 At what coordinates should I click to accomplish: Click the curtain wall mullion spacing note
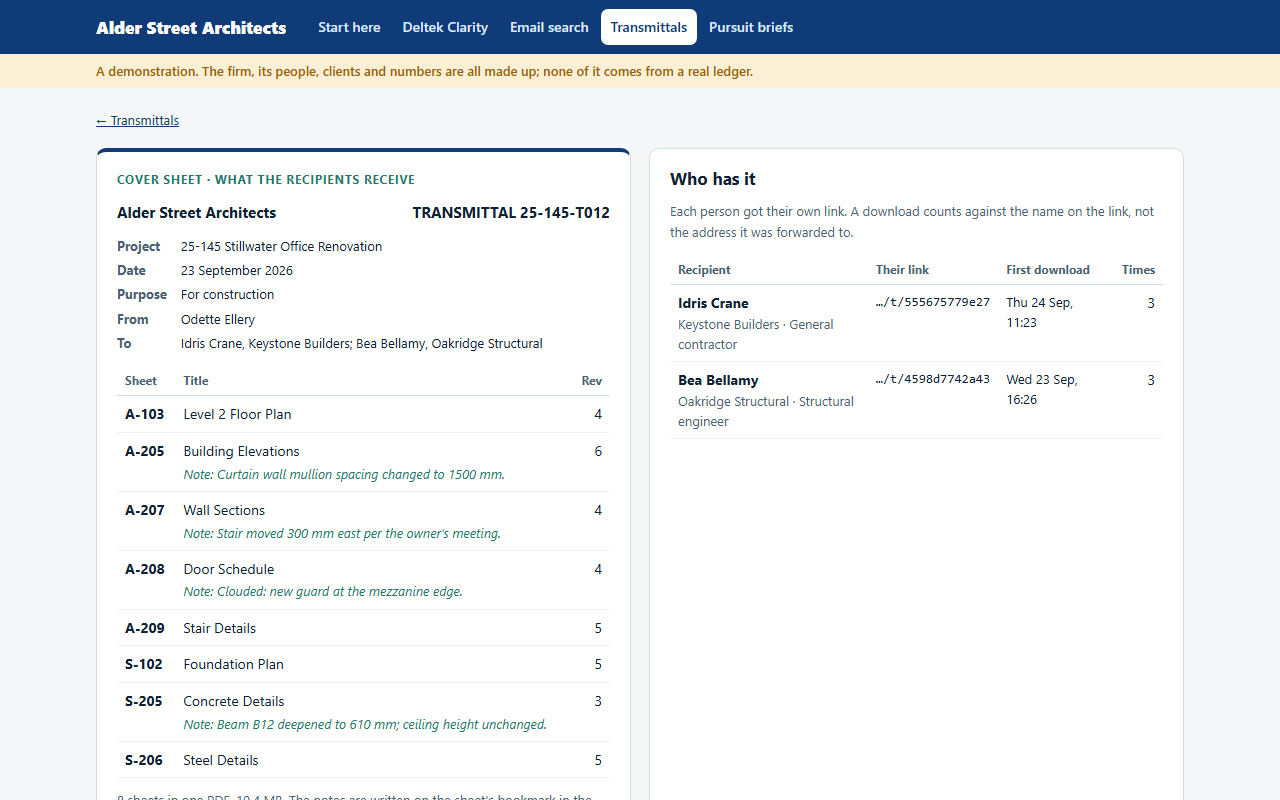click(344, 475)
